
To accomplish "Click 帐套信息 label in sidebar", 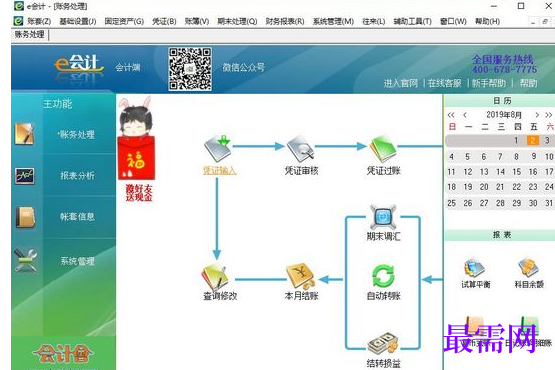I will 77,217.
